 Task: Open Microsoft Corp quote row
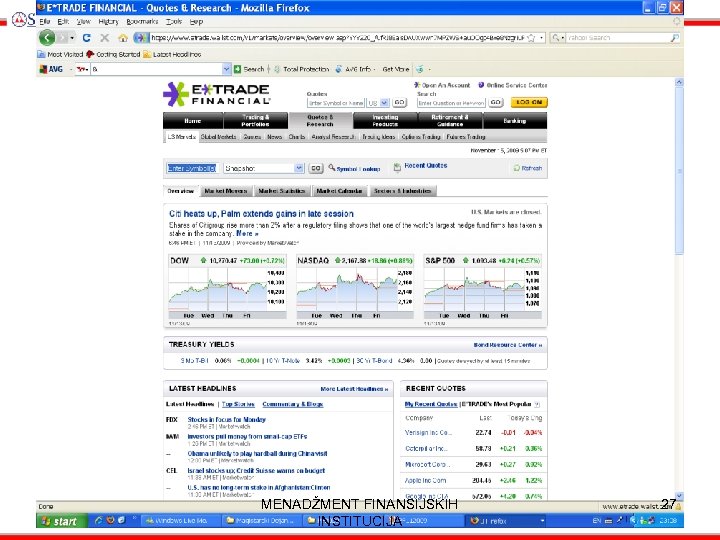pyautogui.click(x=473, y=464)
